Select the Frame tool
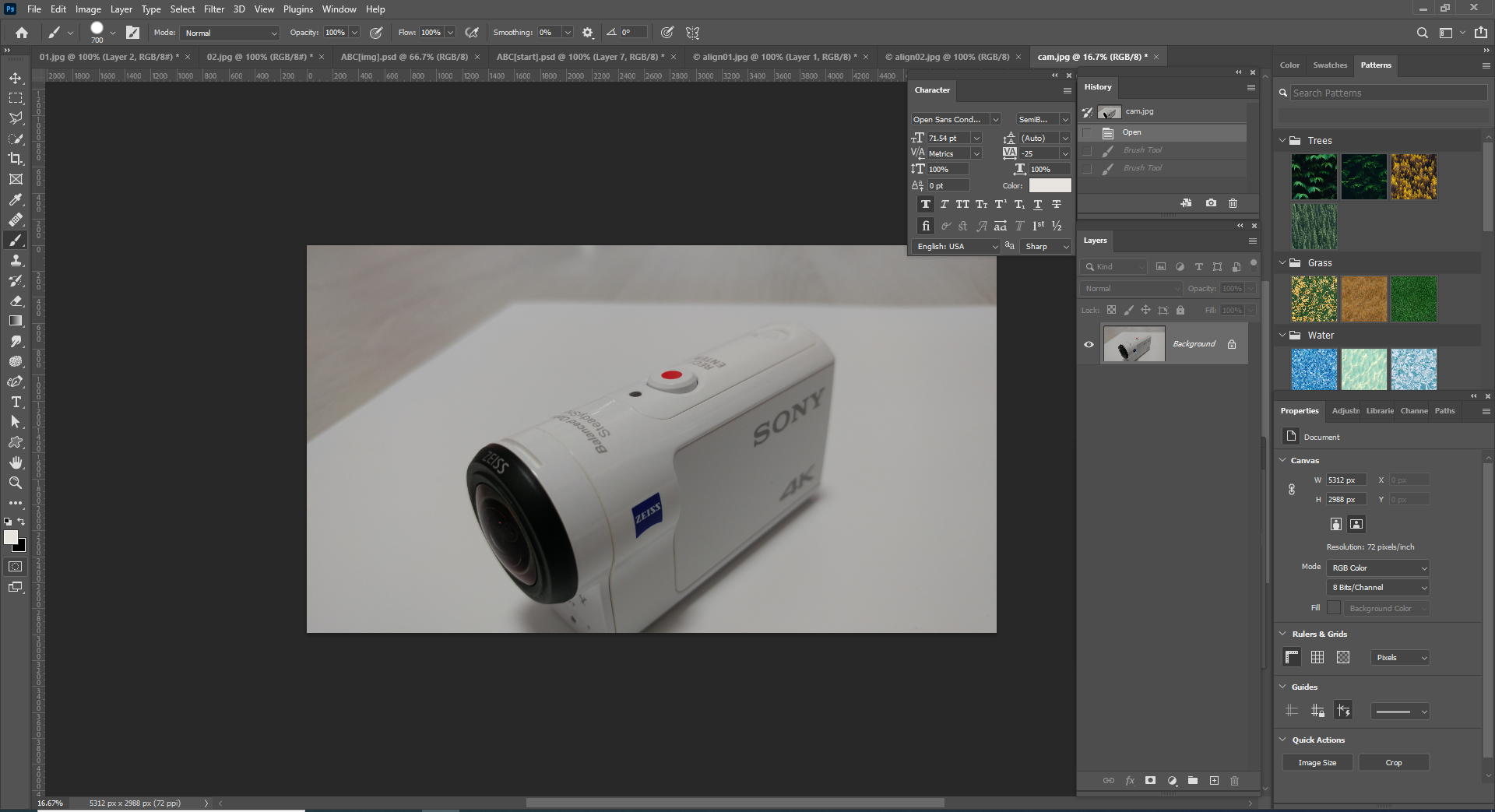This screenshot has width=1495, height=812. pos(16,179)
